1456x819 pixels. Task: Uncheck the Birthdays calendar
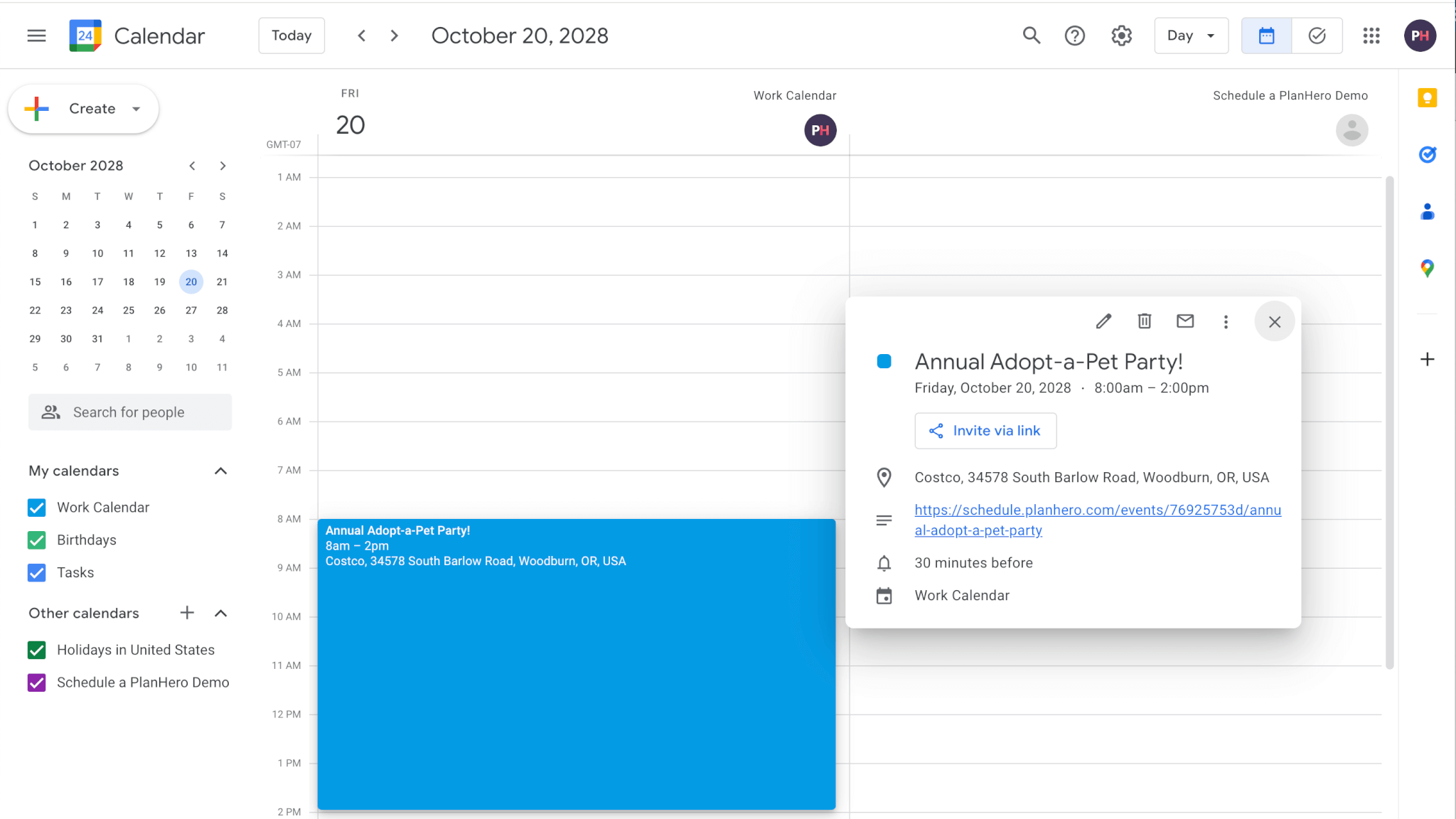tap(36, 540)
